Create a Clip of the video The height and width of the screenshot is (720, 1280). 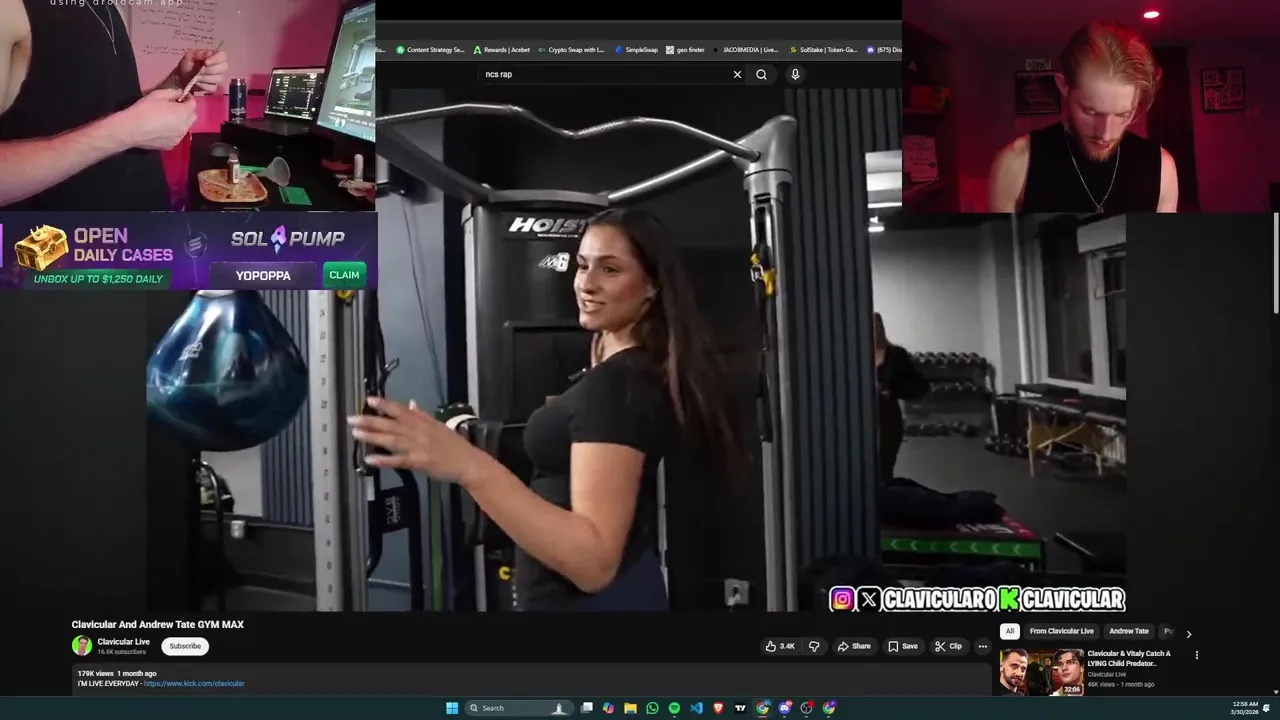948,646
